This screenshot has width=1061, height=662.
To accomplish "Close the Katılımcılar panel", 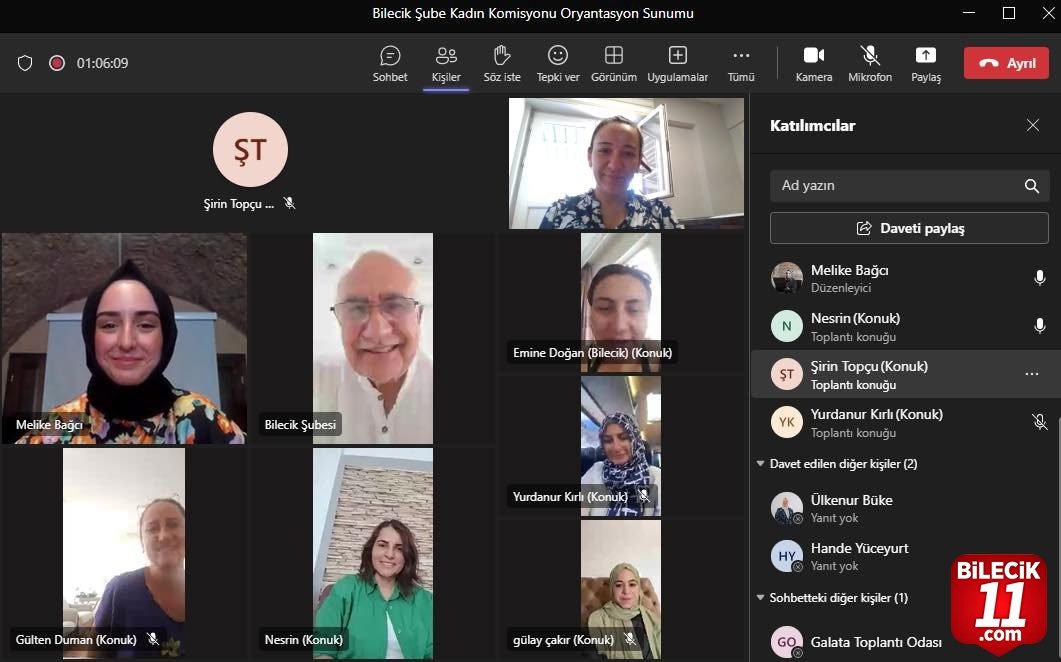I will [1032, 125].
